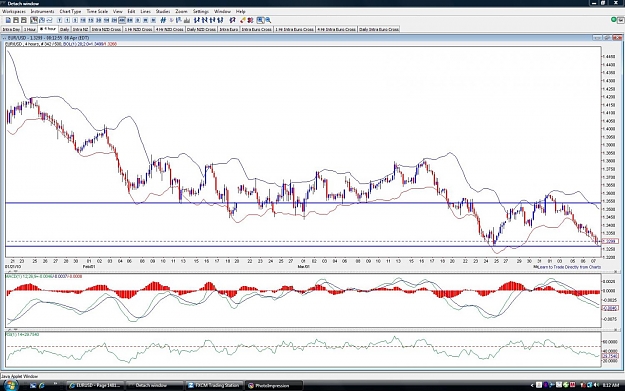Select the upper horizontal blue line on the chart

tap(303, 203)
